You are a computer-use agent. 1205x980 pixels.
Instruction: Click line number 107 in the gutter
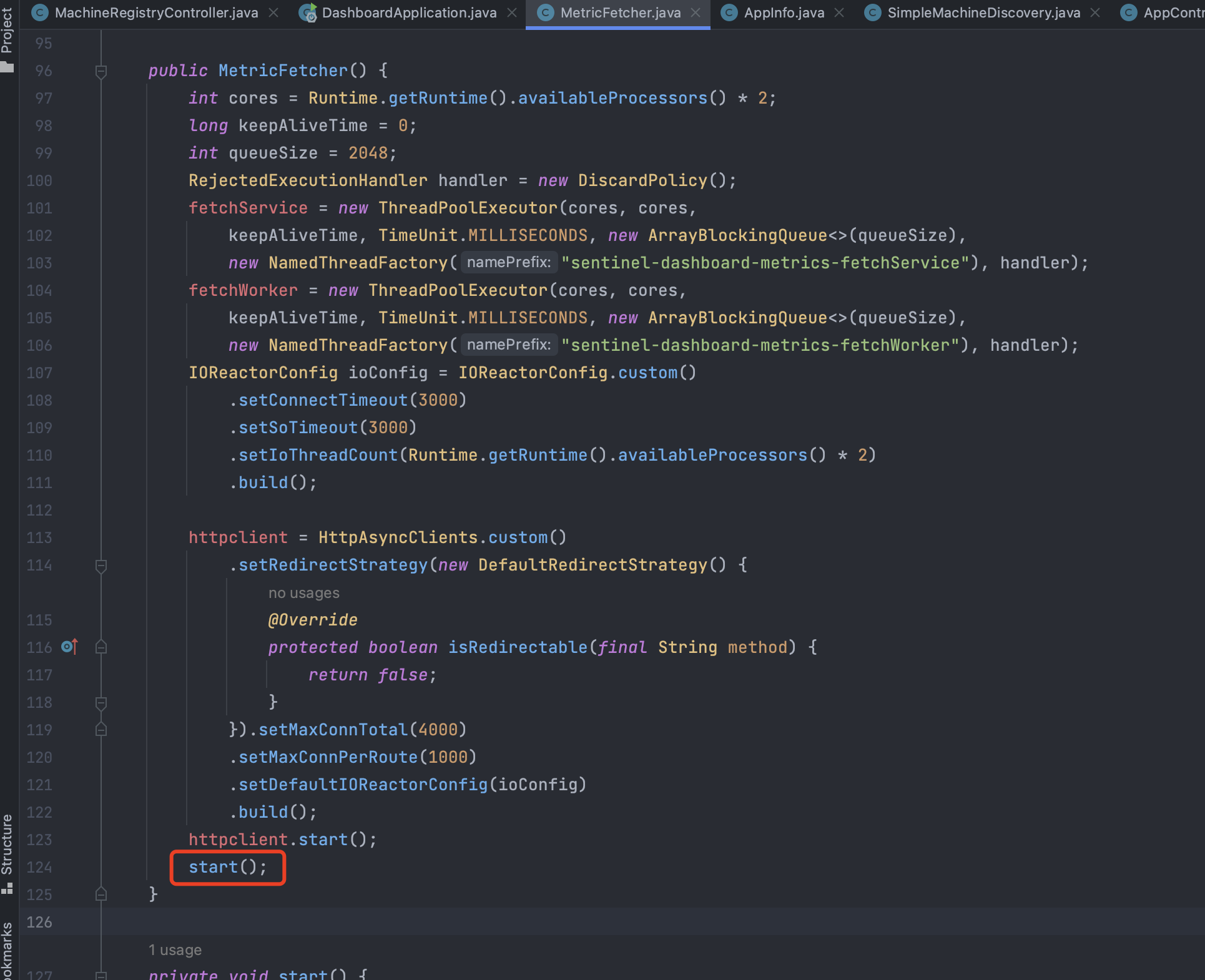pyautogui.click(x=39, y=373)
